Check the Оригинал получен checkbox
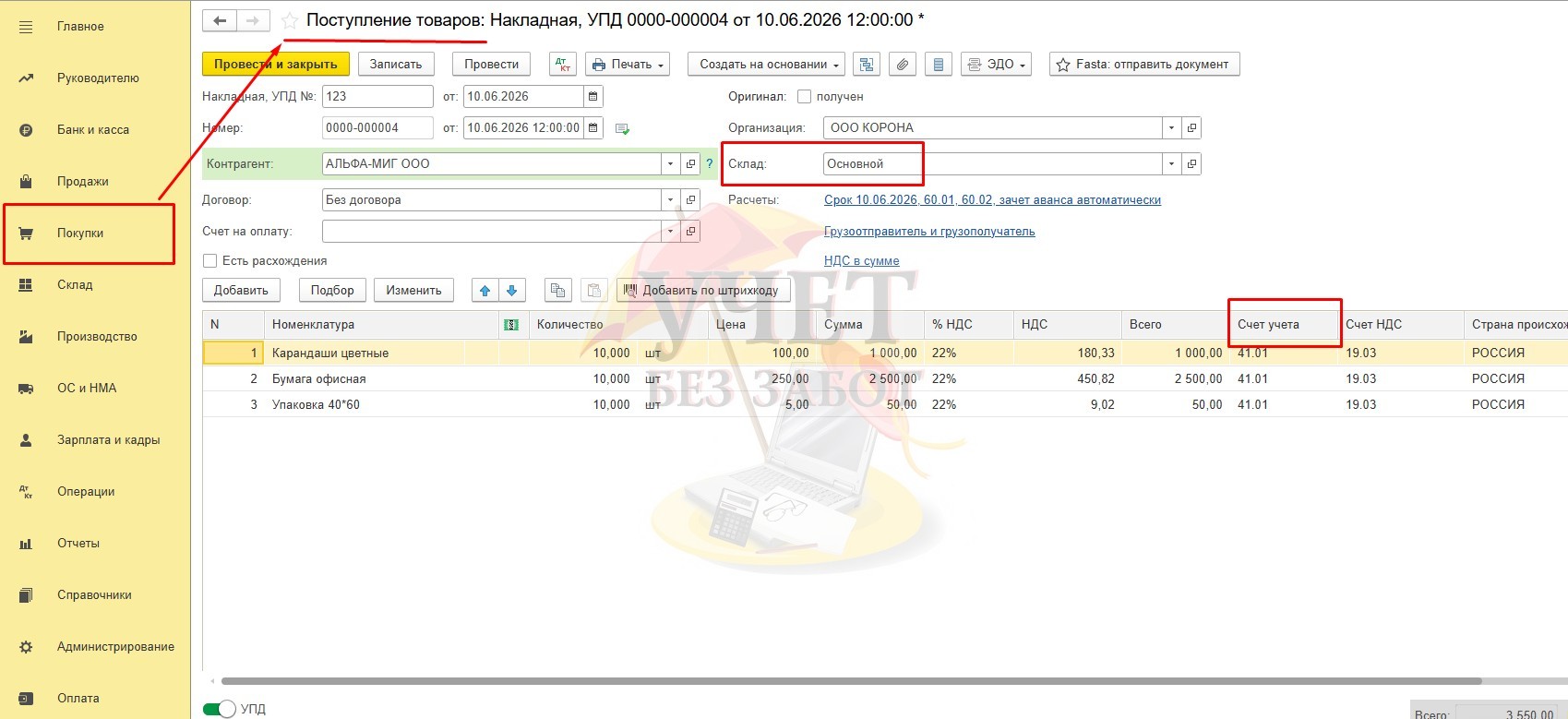1568x719 pixels. pos(804,96)
